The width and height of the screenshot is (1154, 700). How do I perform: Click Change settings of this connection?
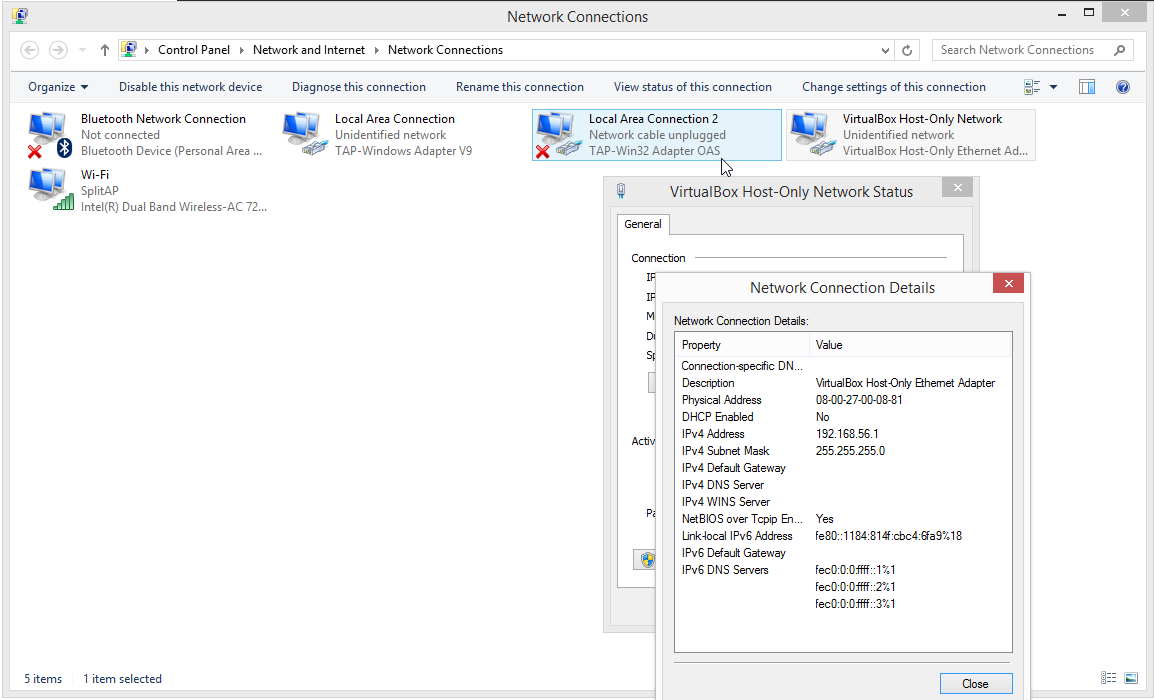pos(893,87)
